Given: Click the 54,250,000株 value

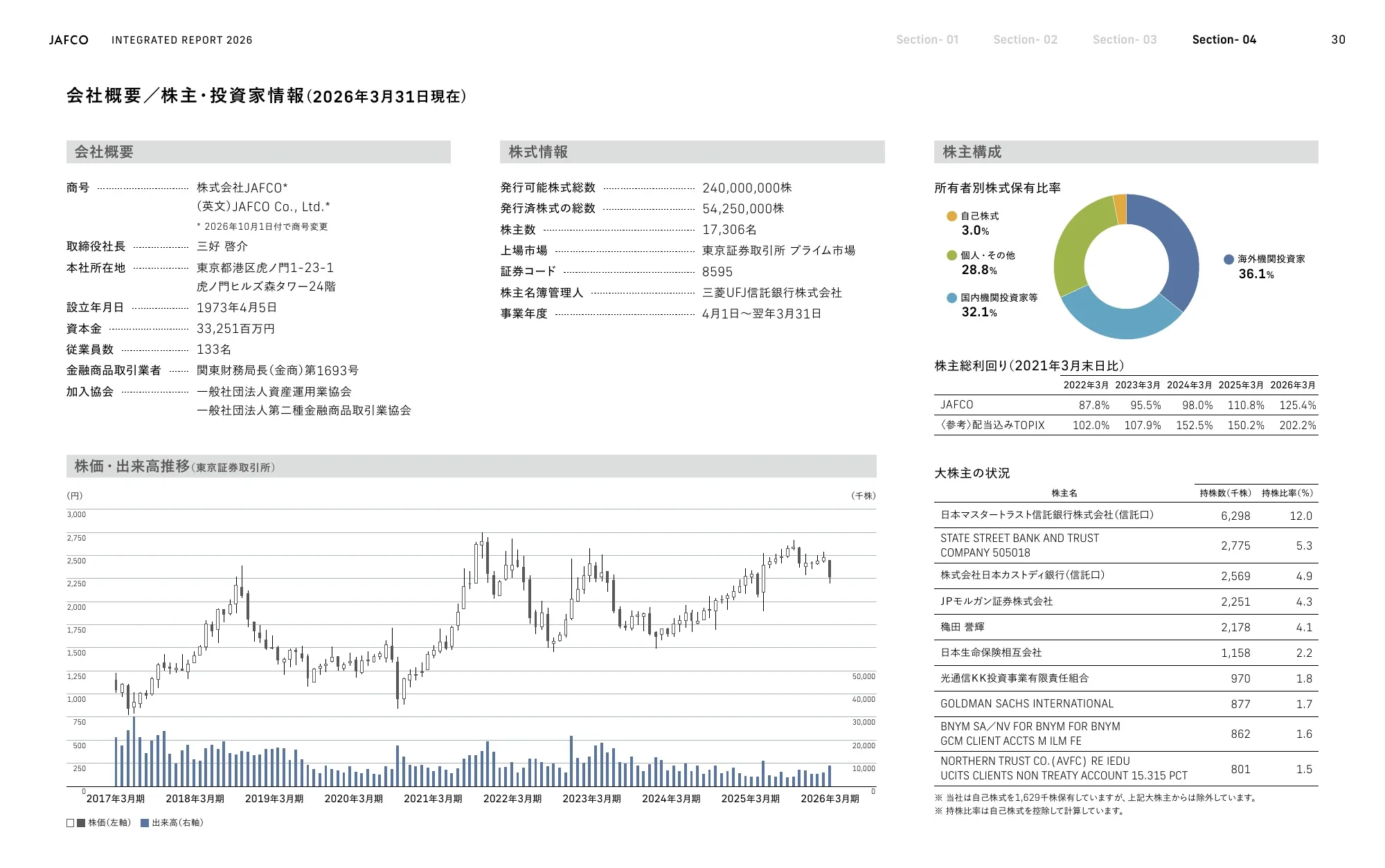Looking at the screenshot, I should [743, 209].
